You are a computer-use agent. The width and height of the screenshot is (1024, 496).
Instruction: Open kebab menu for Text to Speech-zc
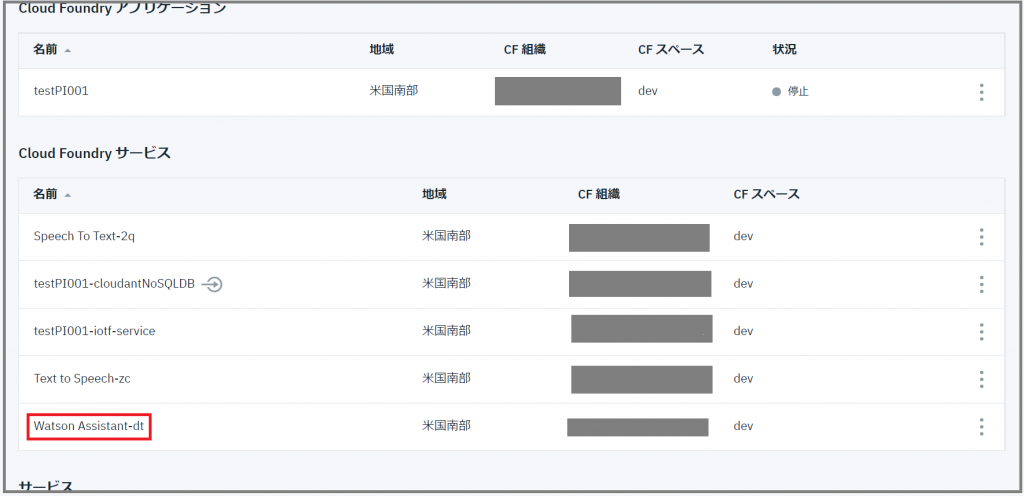981,379
